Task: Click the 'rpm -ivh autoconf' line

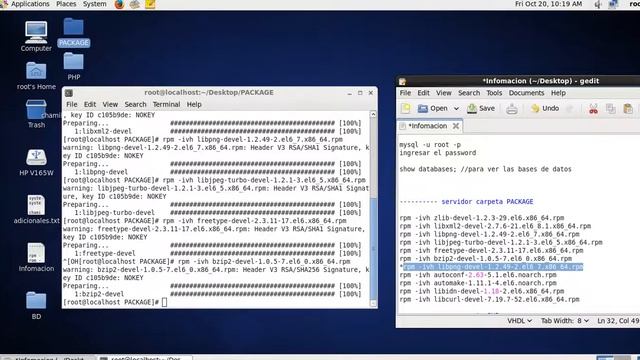Action: click(x=478, y=275)
